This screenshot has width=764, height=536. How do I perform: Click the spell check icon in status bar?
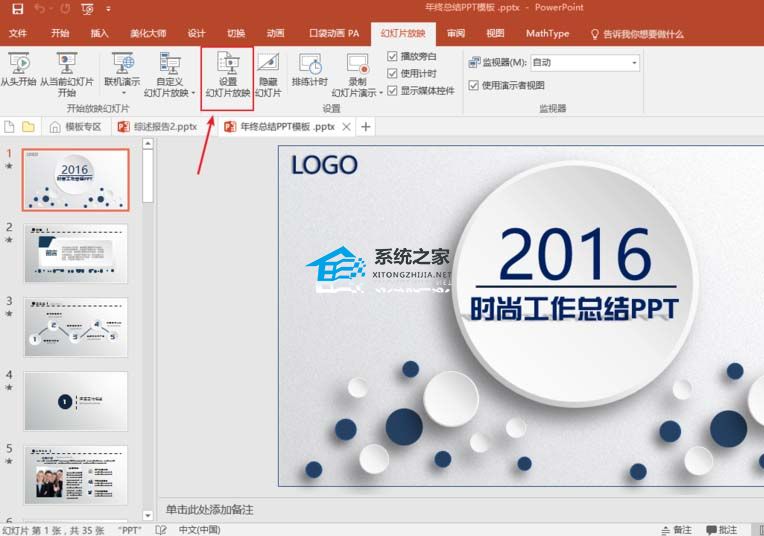161,530
